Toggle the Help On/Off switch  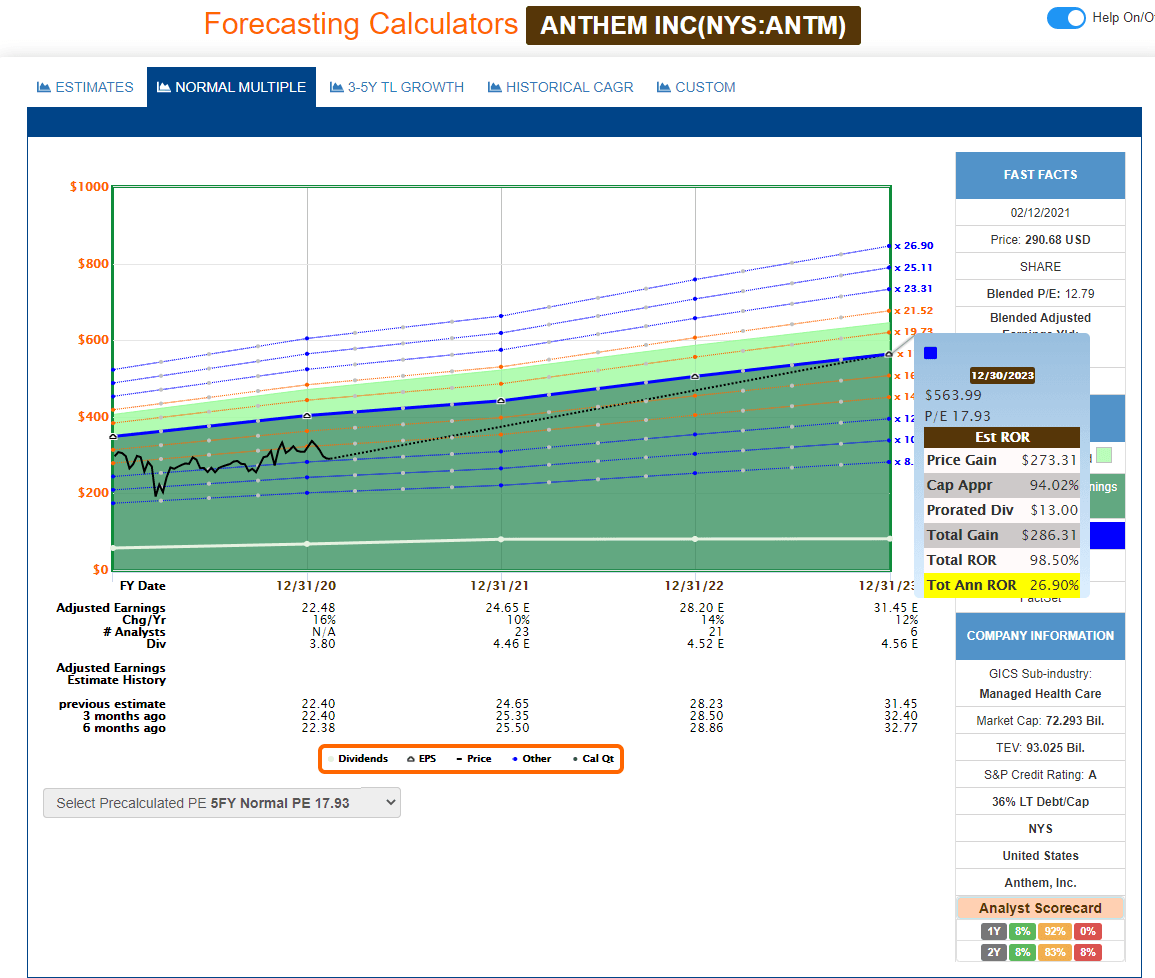1066,18
